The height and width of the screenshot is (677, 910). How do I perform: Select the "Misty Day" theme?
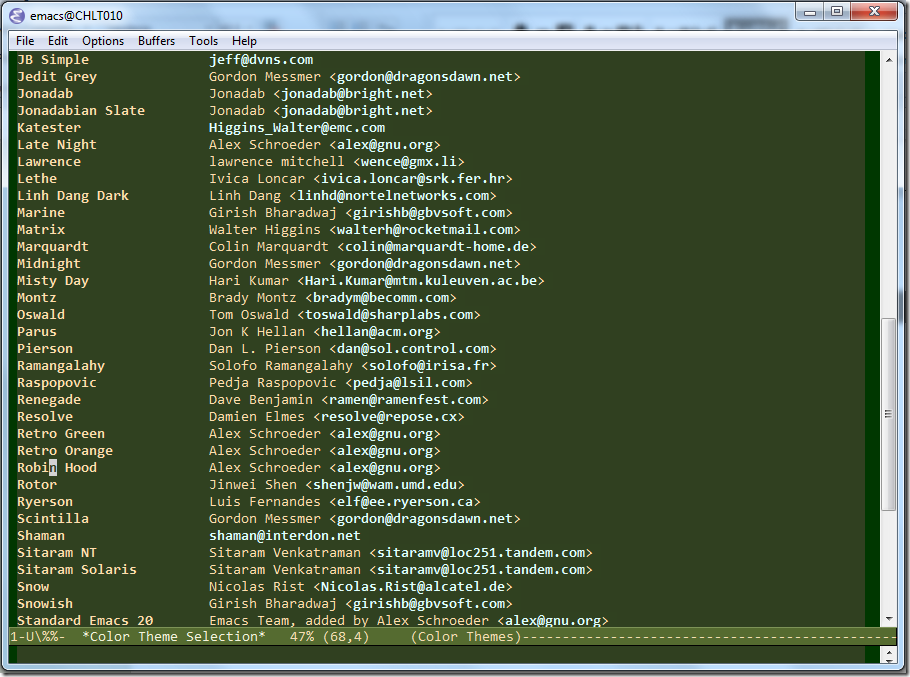53,281
